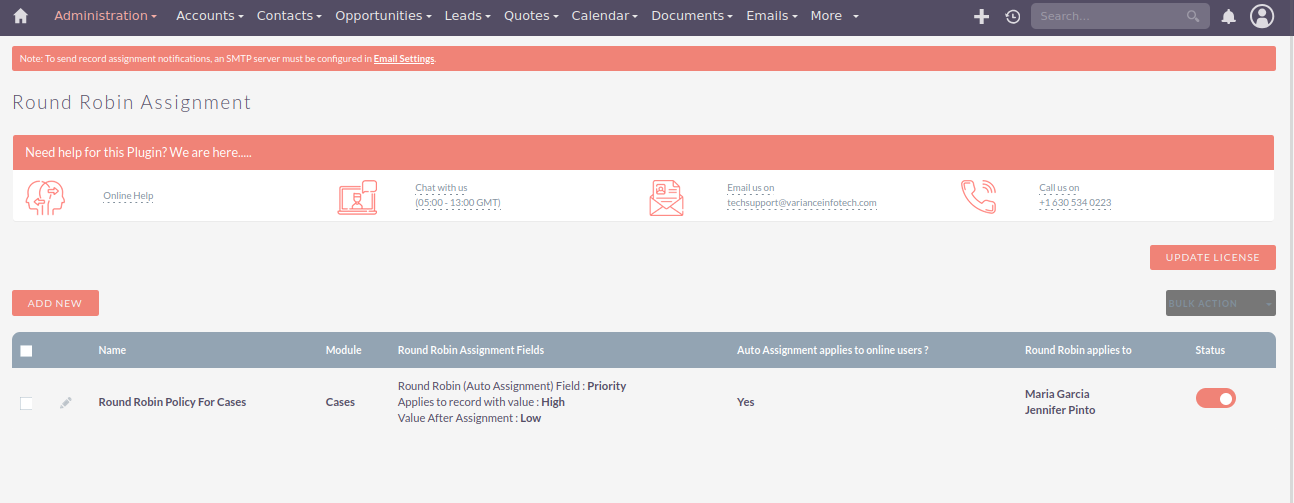Viewport: 1294px width, 503px height.
Task: Expand the More menu dropdown
Action: [x=834, y=16]
